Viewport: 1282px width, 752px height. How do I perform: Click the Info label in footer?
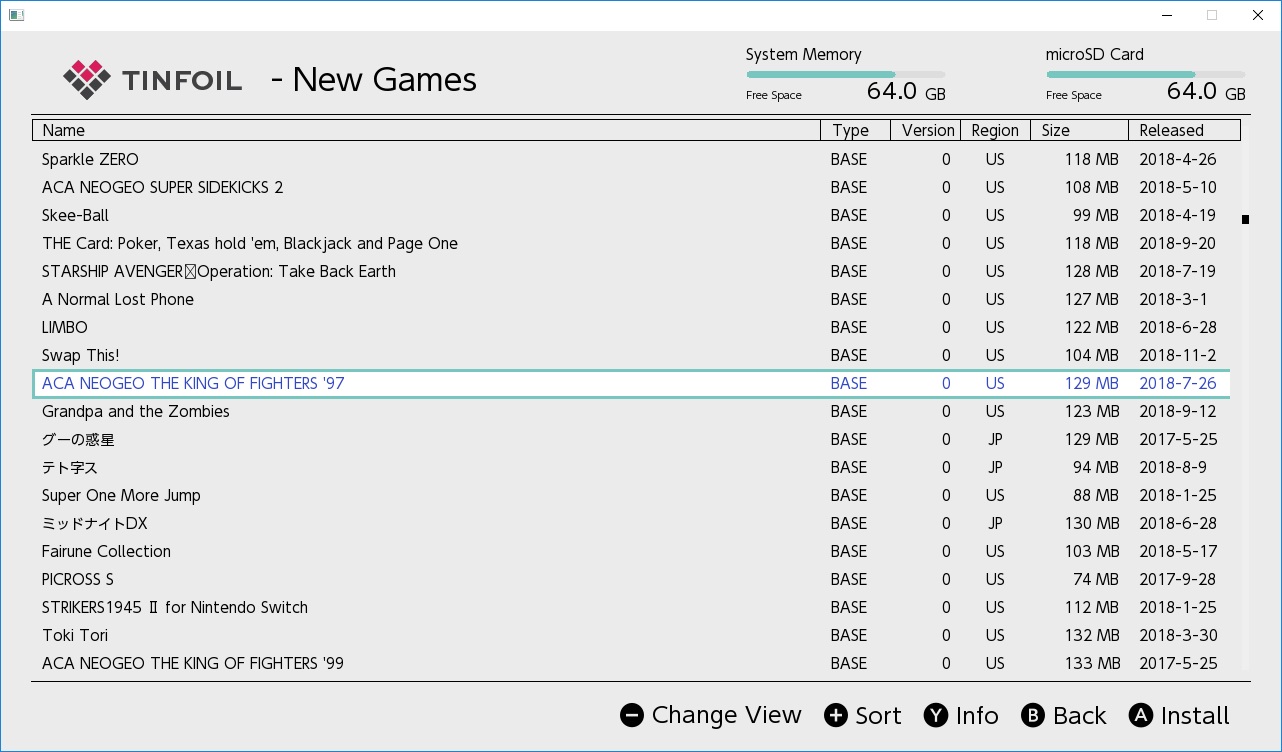point(977,715)
